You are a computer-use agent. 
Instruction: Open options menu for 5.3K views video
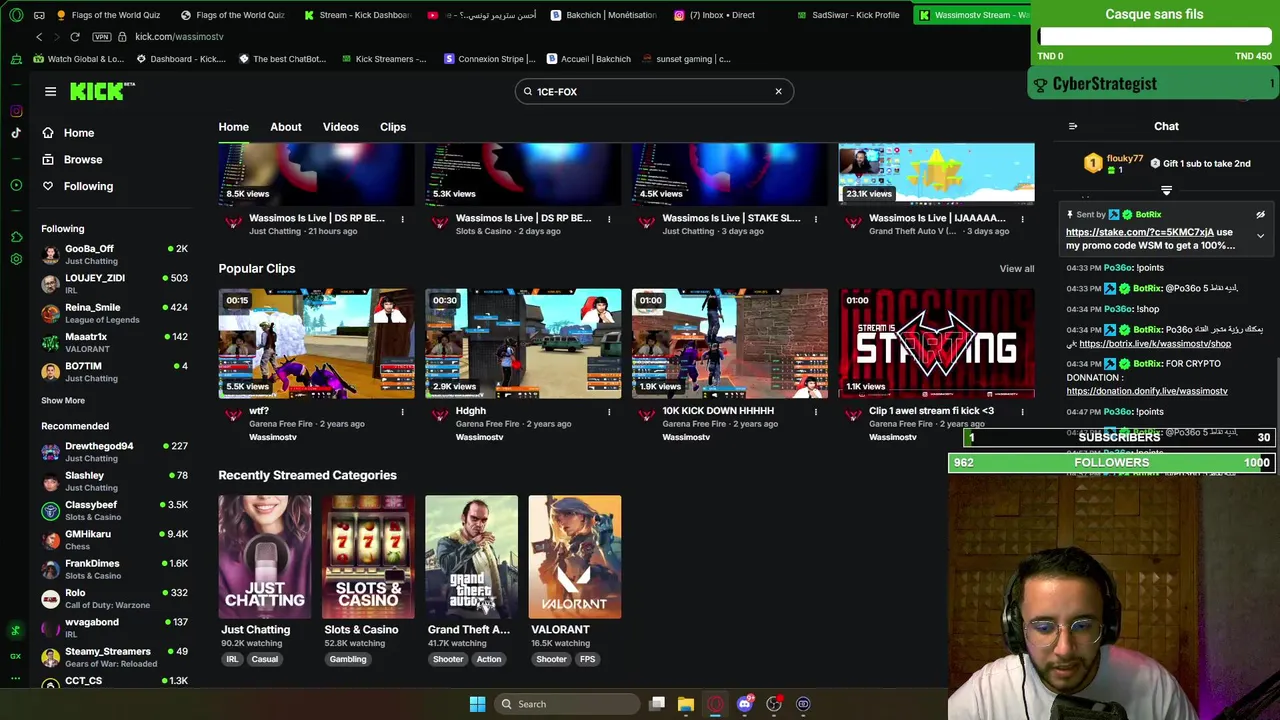coord(609,219)
